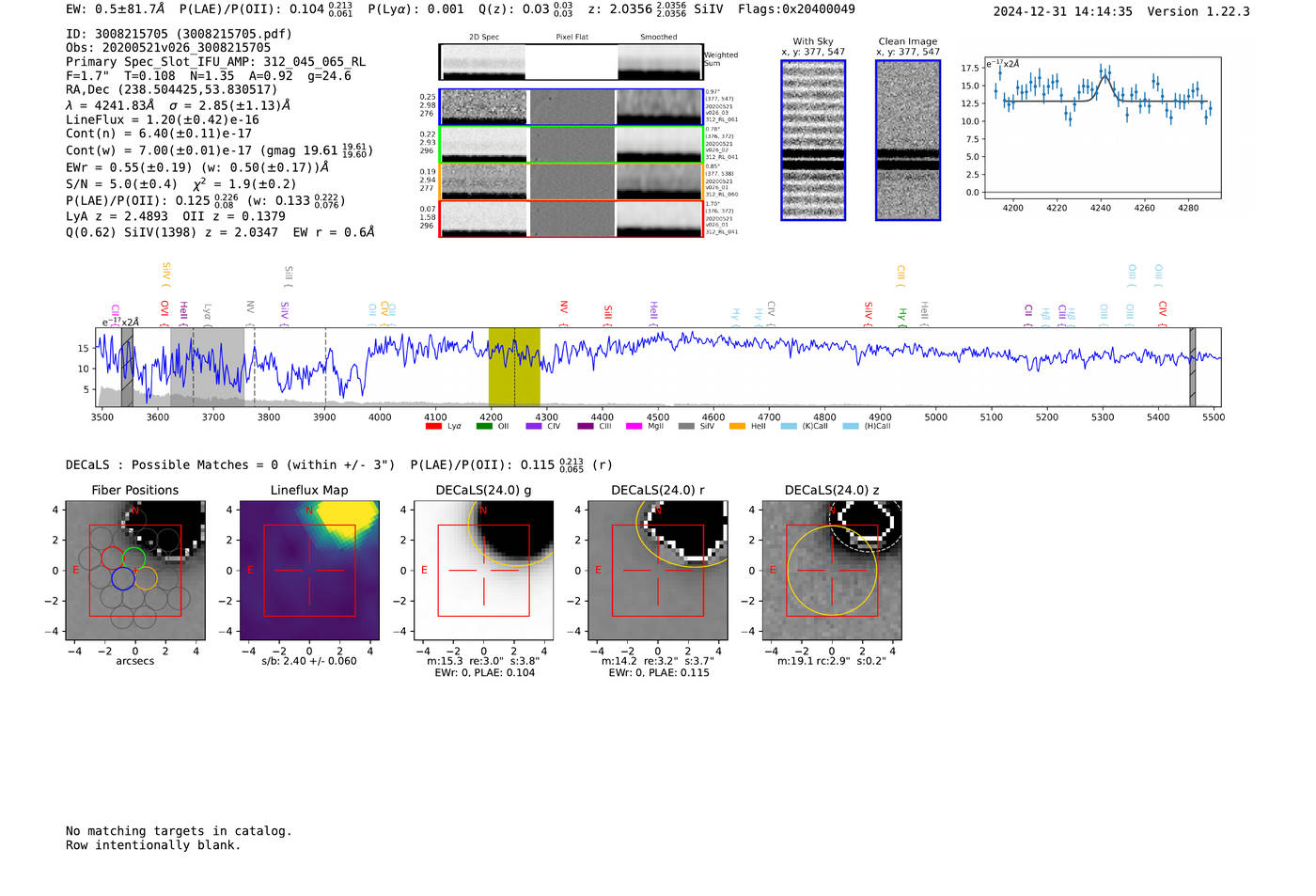Click the ID: 3008215705 (3008215705.pdf) line
The image size is (1316, 896).
click(x=179, y=34)
